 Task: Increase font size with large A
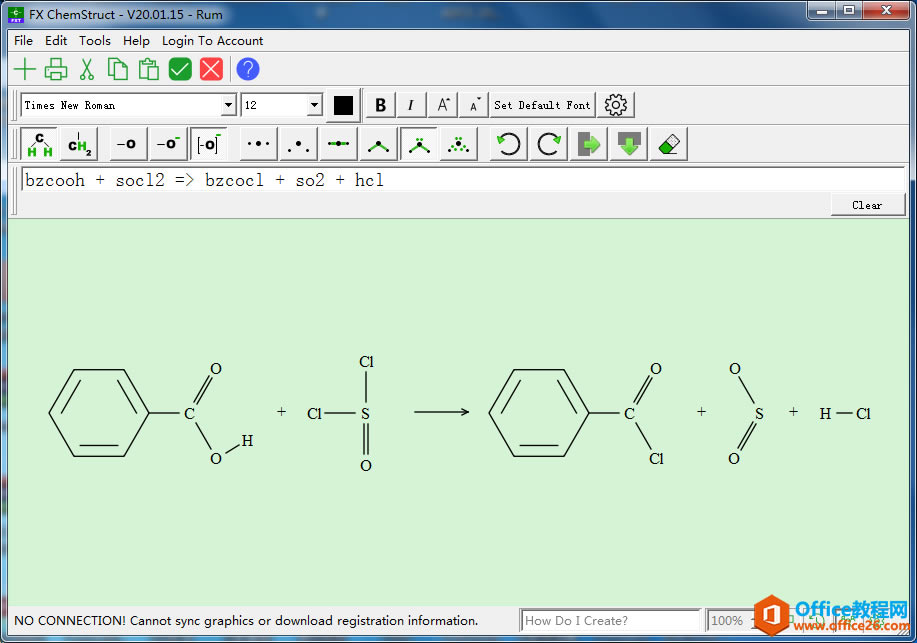[x=443, y=105]
